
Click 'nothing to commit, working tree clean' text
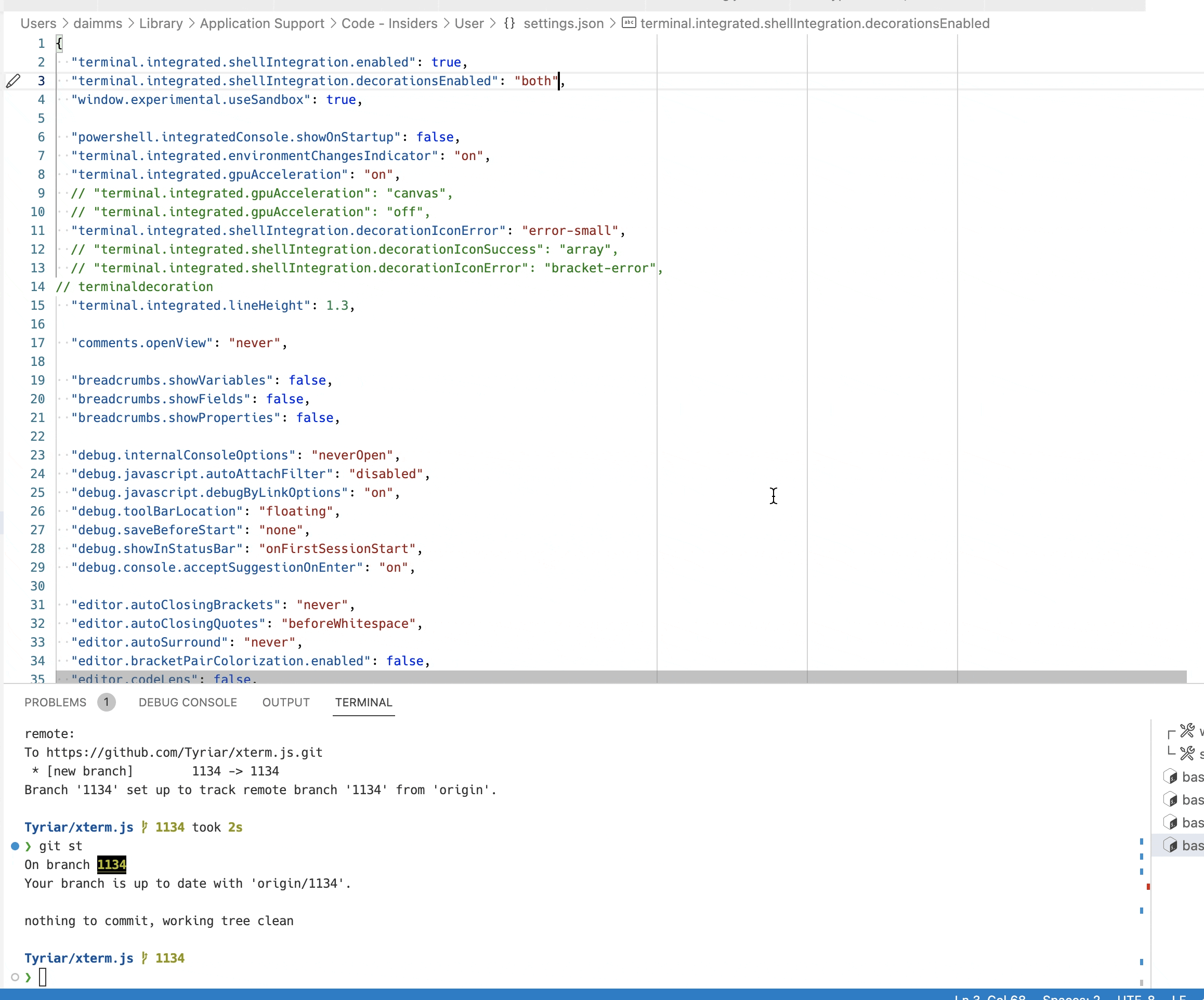point(159,920)
